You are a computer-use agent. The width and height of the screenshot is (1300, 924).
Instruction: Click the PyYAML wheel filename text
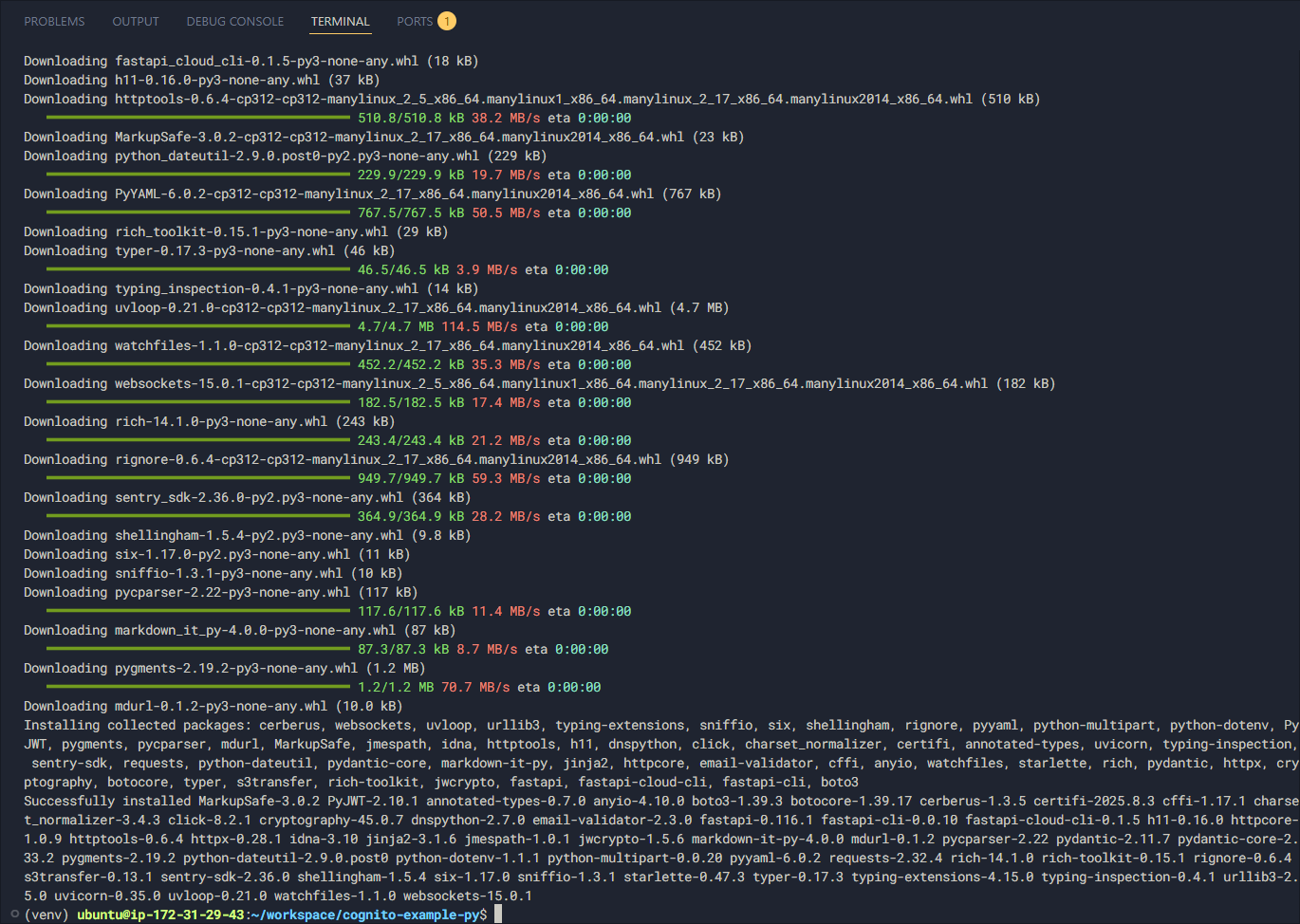[x=384, y=194]
